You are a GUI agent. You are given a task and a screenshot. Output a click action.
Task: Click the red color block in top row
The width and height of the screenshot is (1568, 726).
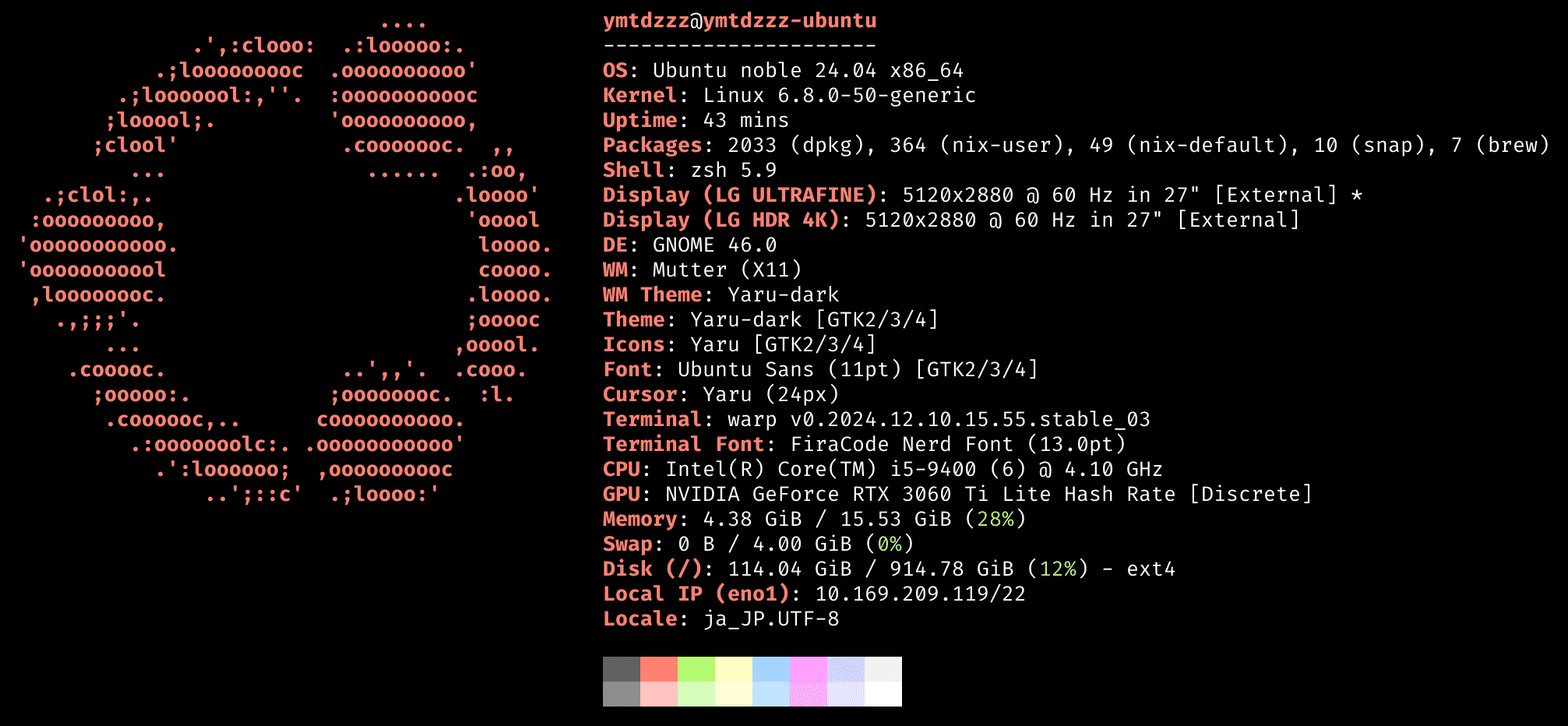pos(659,669)
